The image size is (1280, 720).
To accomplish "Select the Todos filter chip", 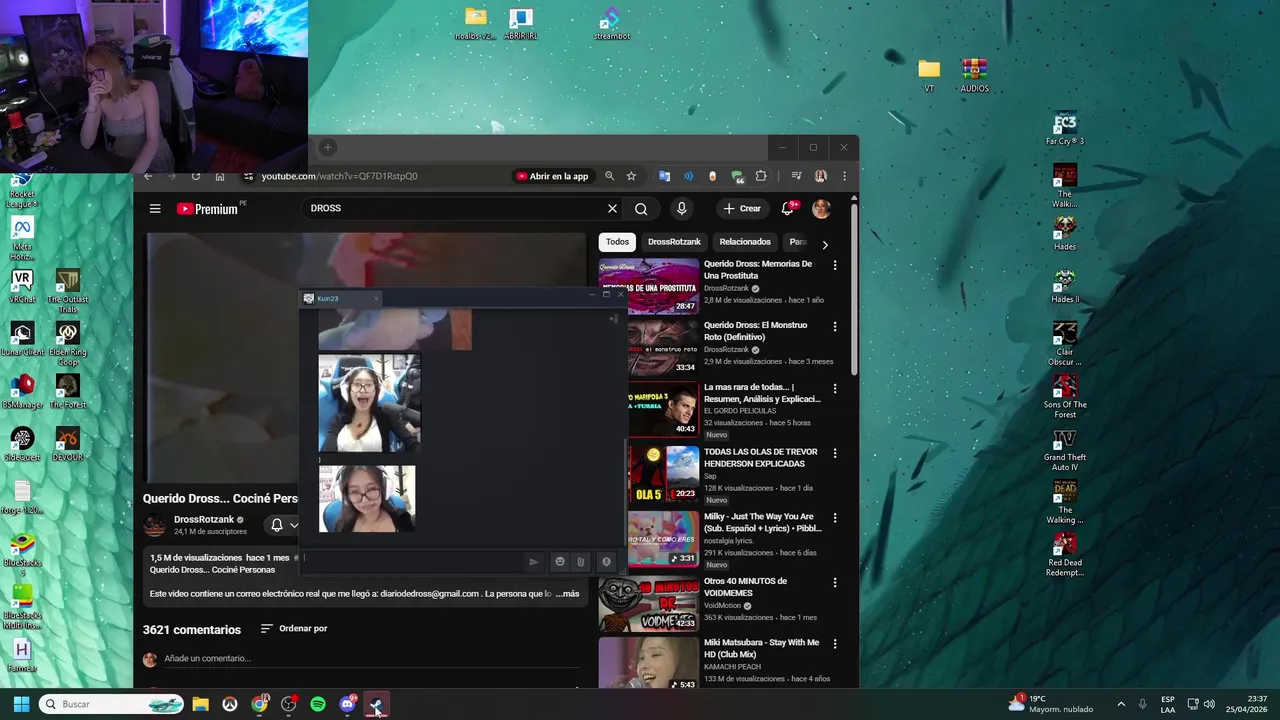I will [x=617, y=242].
